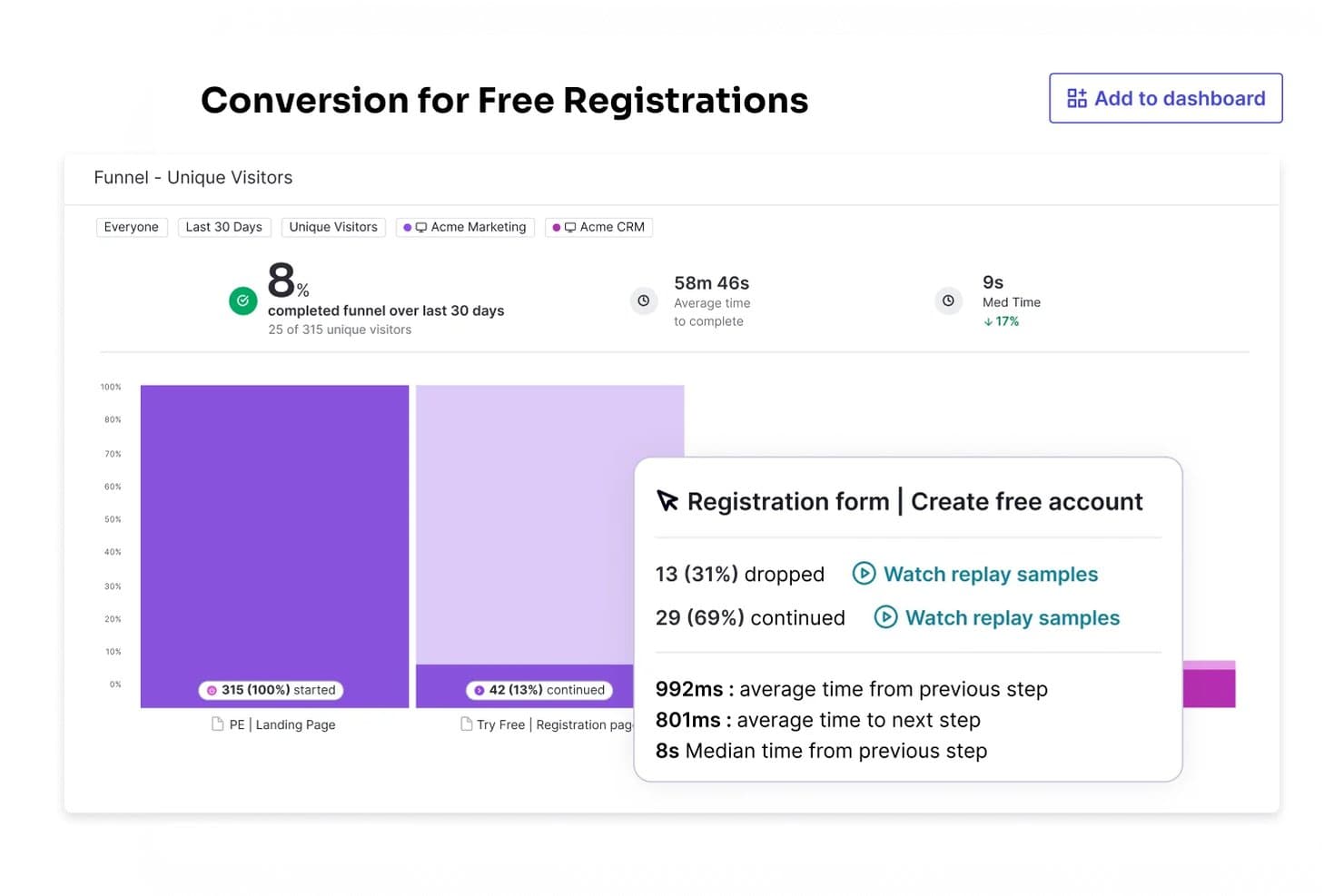Viewport: 1344px width, 896px height.
Task: Click play icon next to 13 dropped
Action: tap(864, 574)
